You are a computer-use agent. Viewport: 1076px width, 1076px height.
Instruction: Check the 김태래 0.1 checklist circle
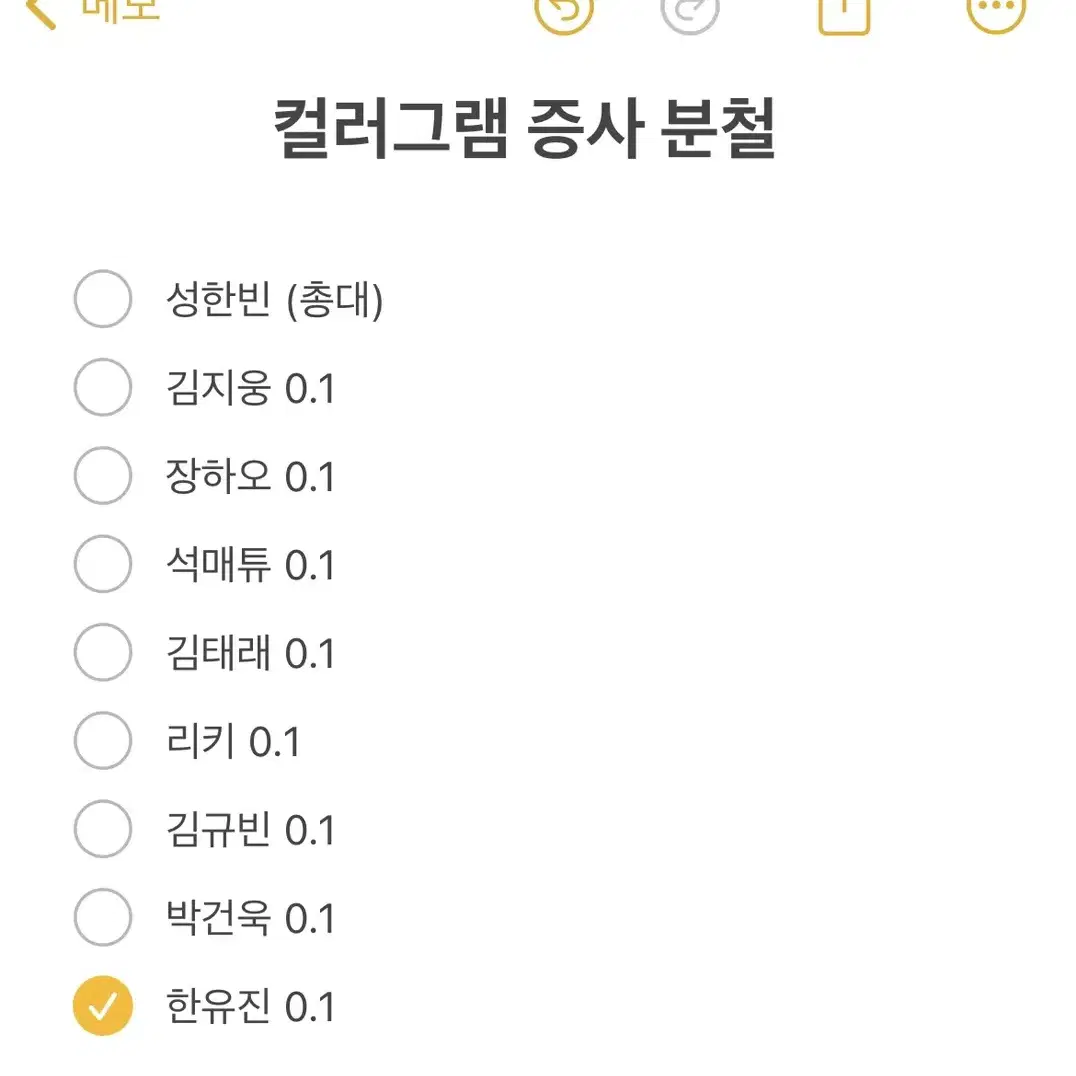[103, 652]
